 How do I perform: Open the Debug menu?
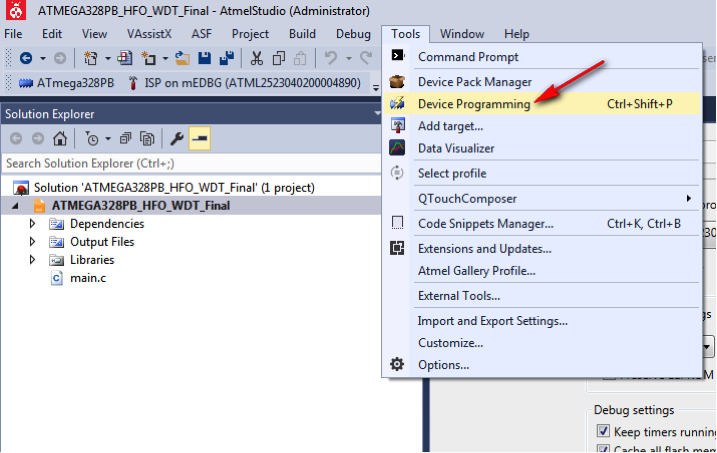(x=353, y=34)
